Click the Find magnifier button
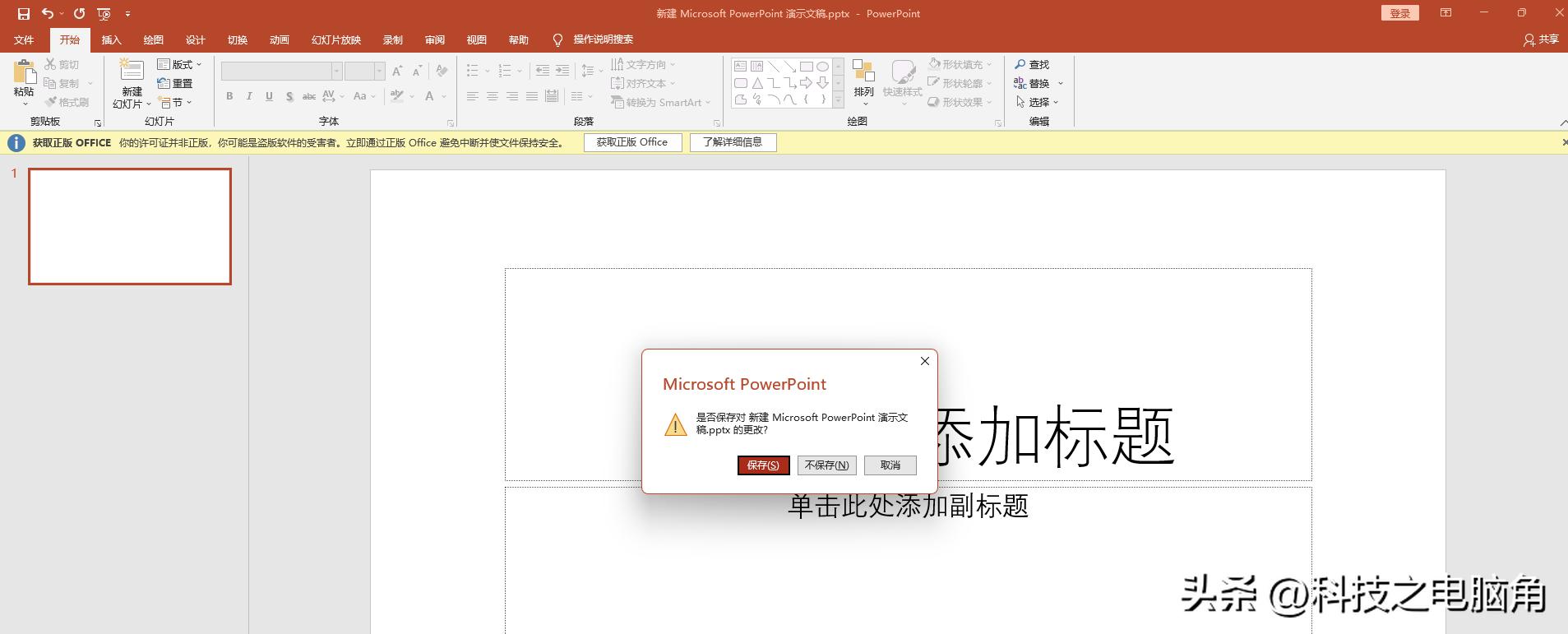1568x634 pixels. click(1032, 64)
